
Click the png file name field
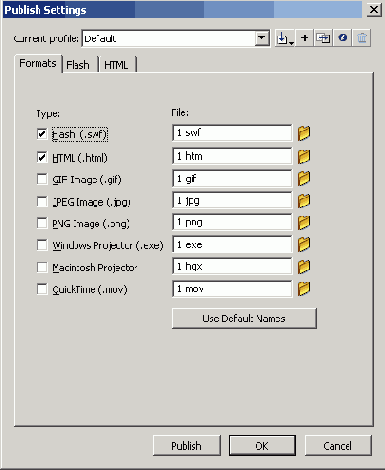click(x=232, y=222)
